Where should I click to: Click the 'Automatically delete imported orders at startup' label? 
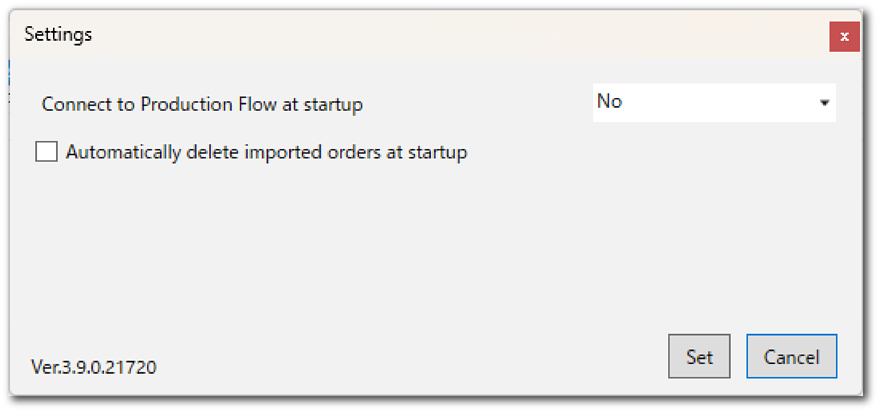[x=266, y=153]
